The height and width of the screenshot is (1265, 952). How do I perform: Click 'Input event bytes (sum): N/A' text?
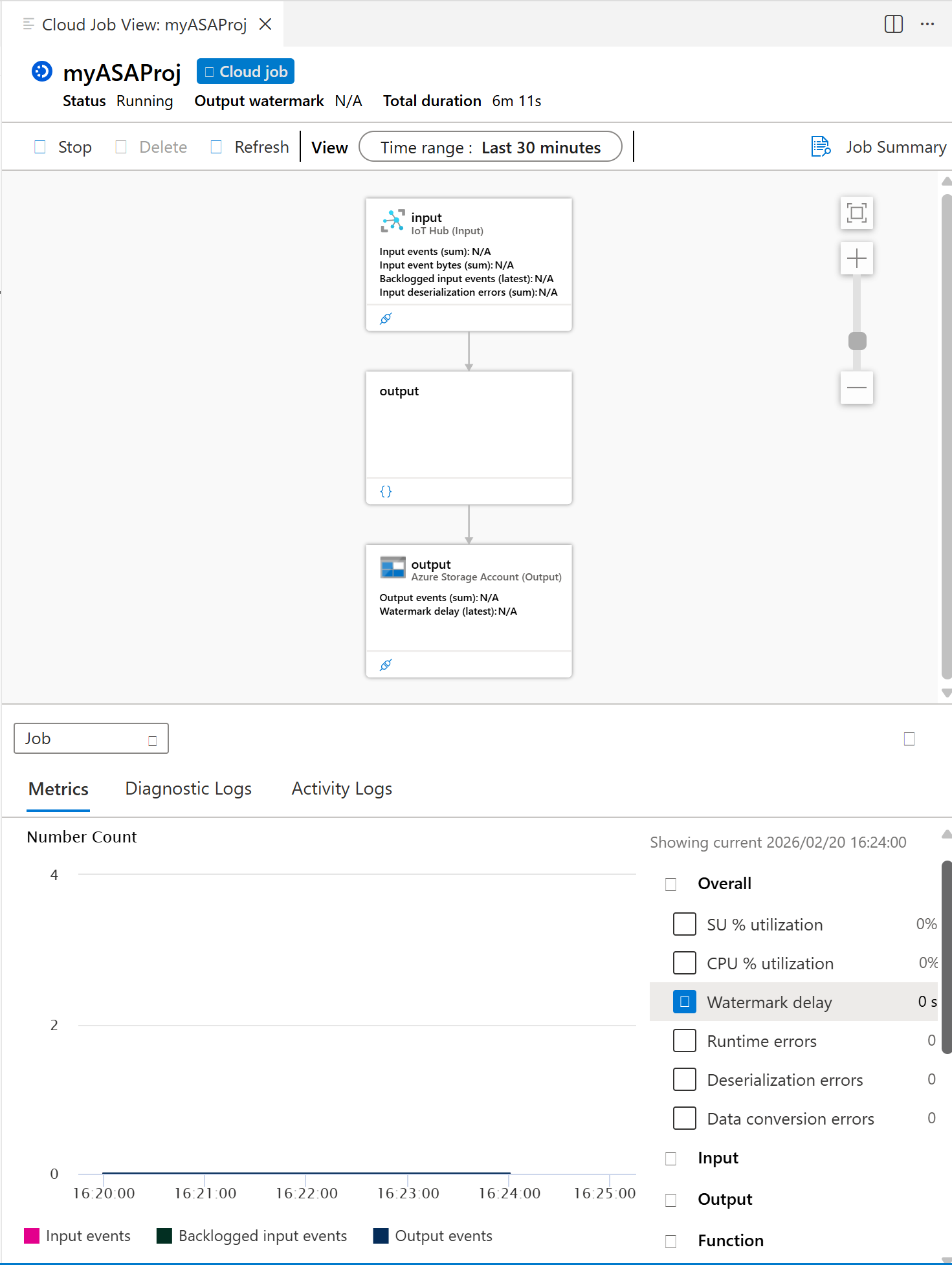point(447,265)
